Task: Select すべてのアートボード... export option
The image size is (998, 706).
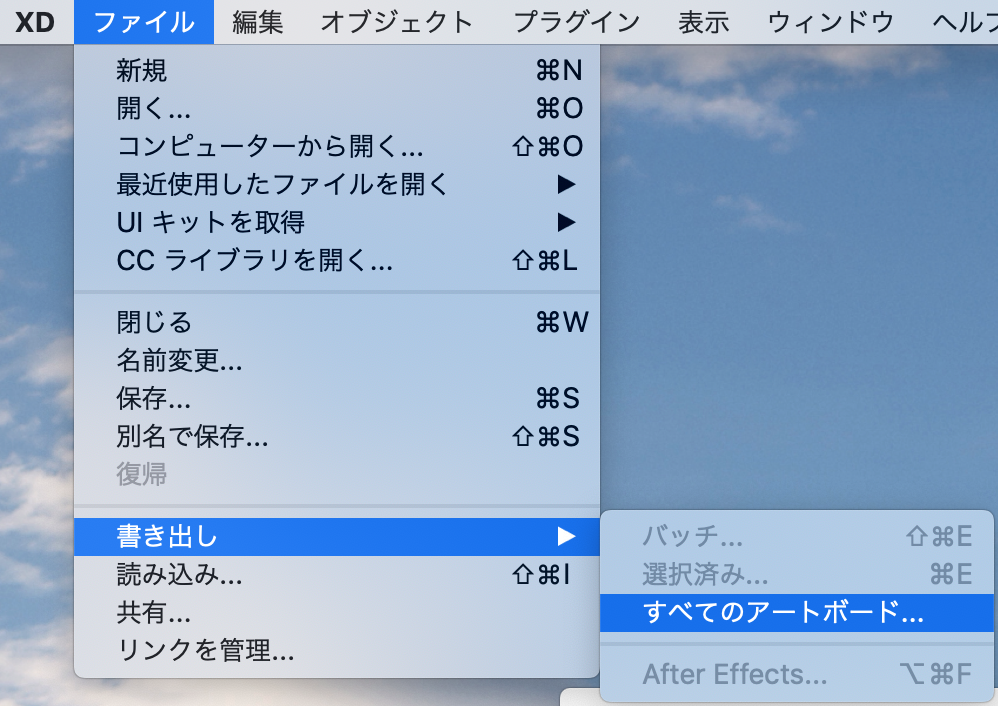Action: [796, 613]
